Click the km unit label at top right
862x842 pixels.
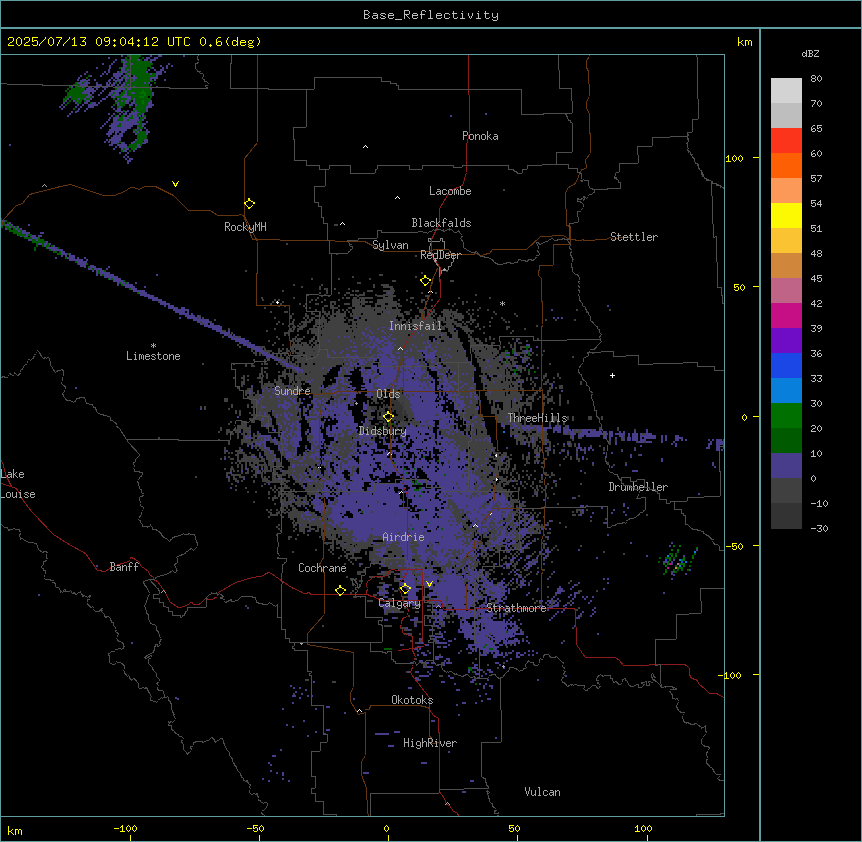tap(745, 42)
